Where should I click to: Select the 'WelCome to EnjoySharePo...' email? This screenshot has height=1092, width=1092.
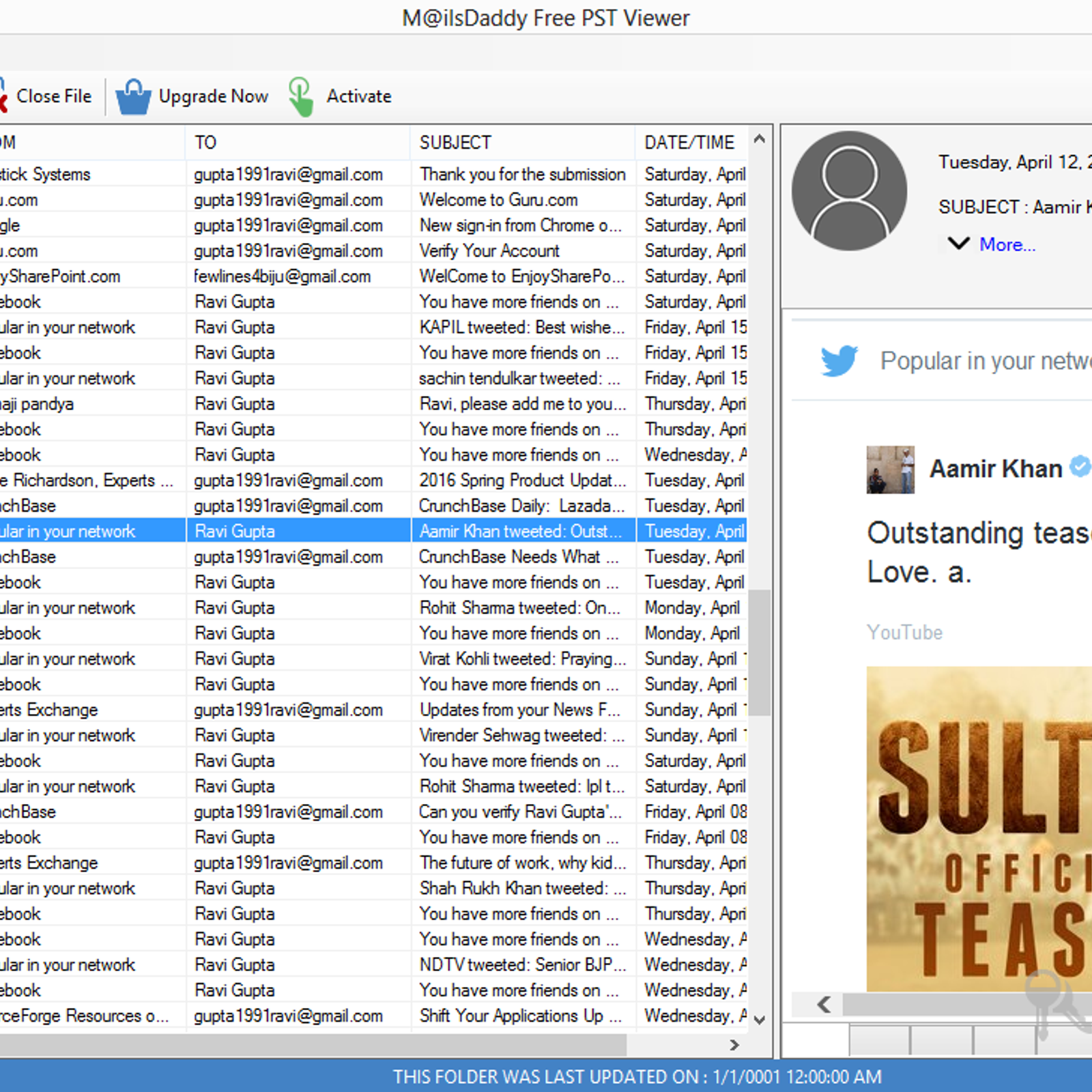(373, 276)
